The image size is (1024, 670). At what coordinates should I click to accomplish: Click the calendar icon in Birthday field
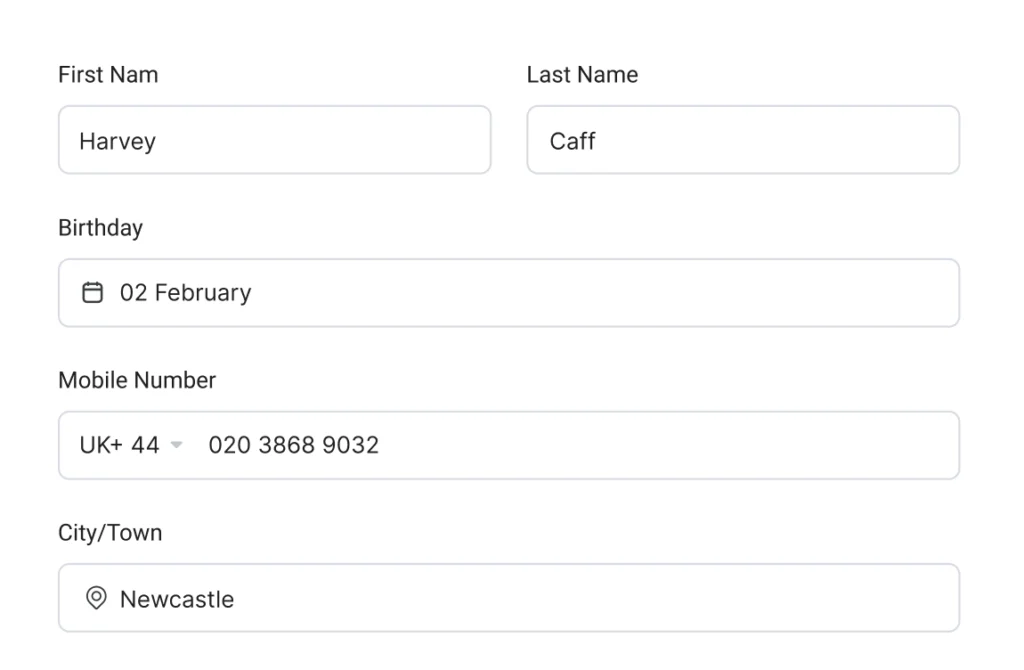pos(92,293)
